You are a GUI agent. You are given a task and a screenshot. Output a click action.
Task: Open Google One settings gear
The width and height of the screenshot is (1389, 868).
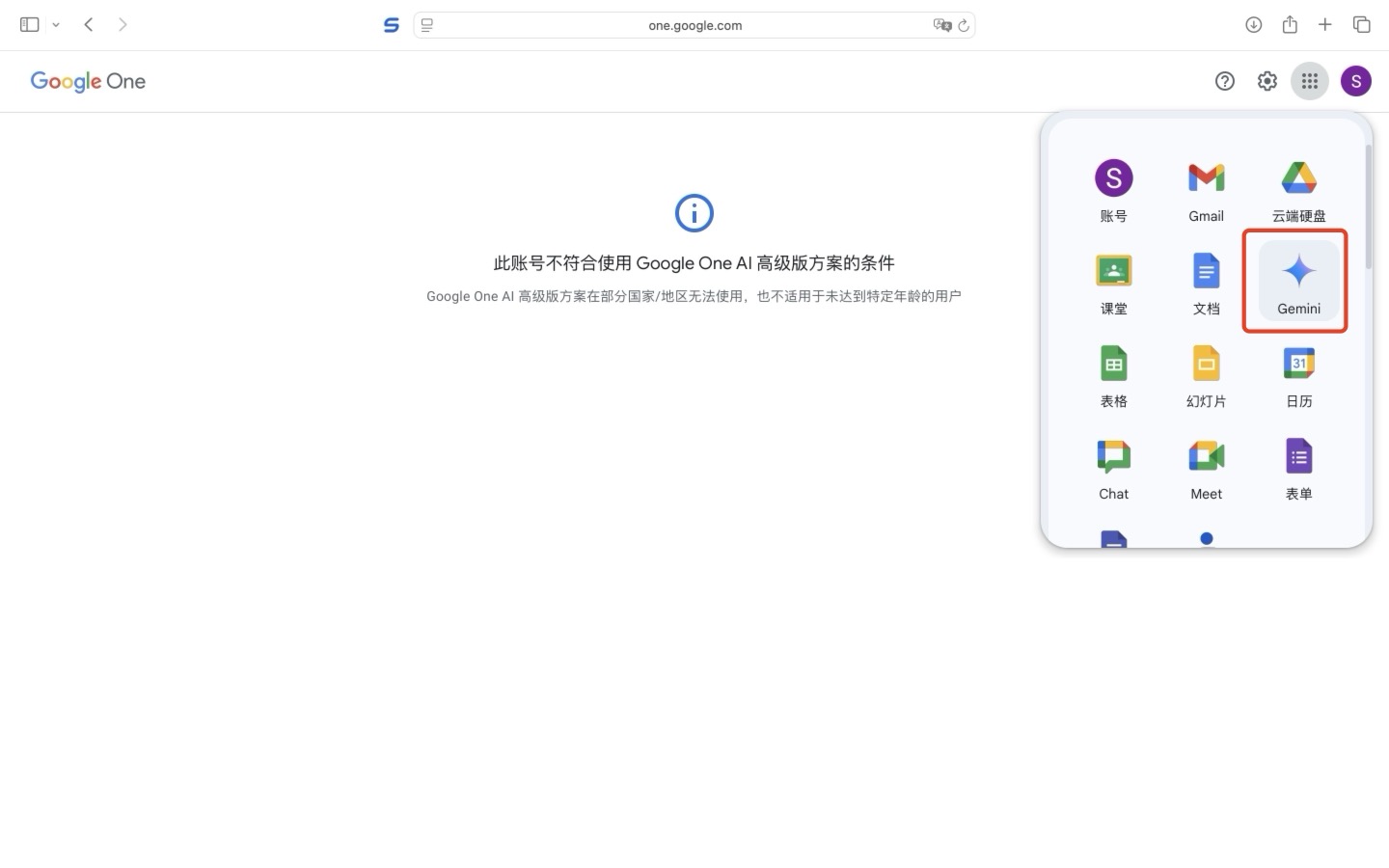coord(1266,82)
